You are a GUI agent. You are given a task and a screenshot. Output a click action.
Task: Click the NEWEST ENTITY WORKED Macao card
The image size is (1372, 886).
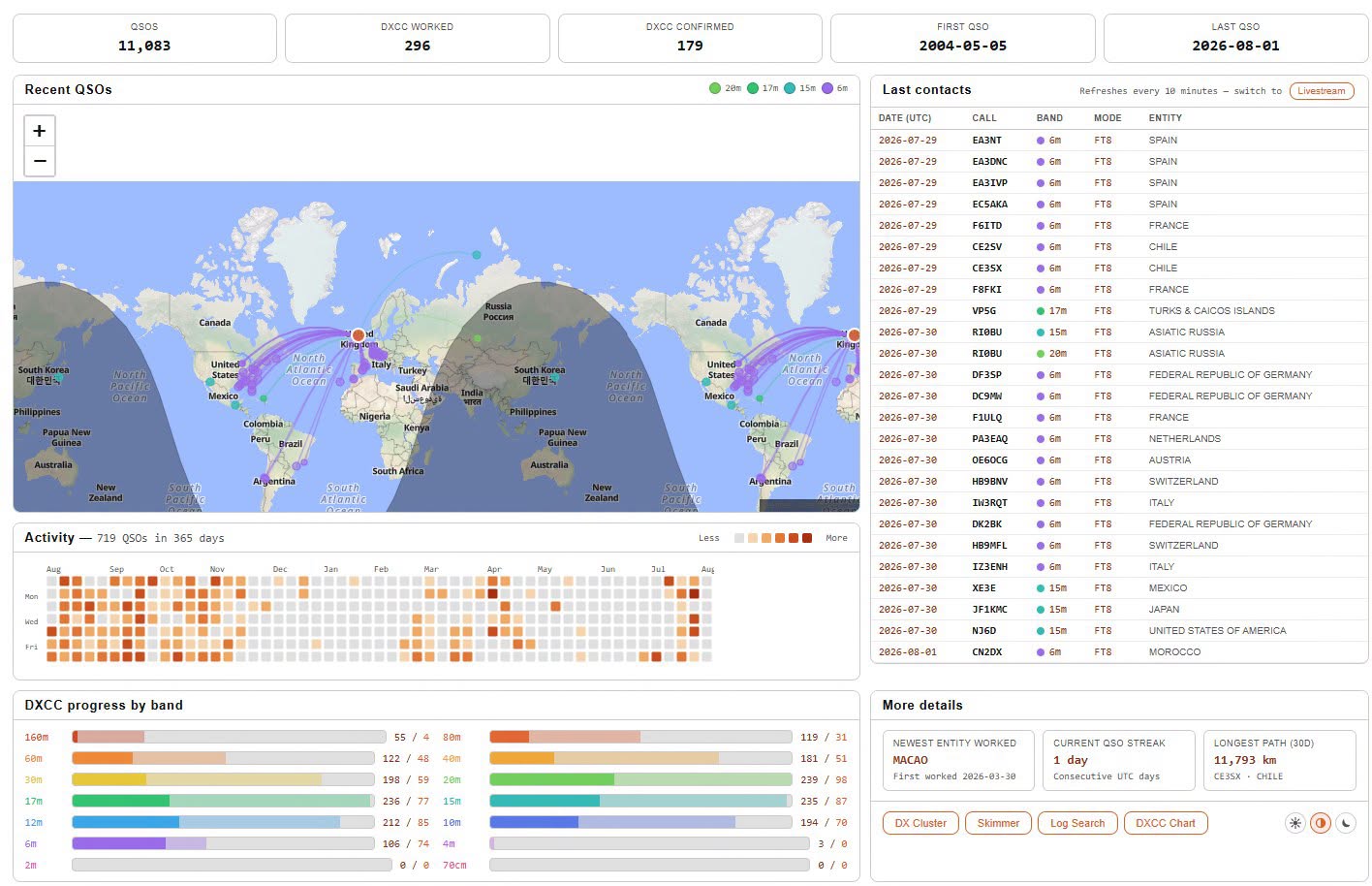tap(957, 760)
